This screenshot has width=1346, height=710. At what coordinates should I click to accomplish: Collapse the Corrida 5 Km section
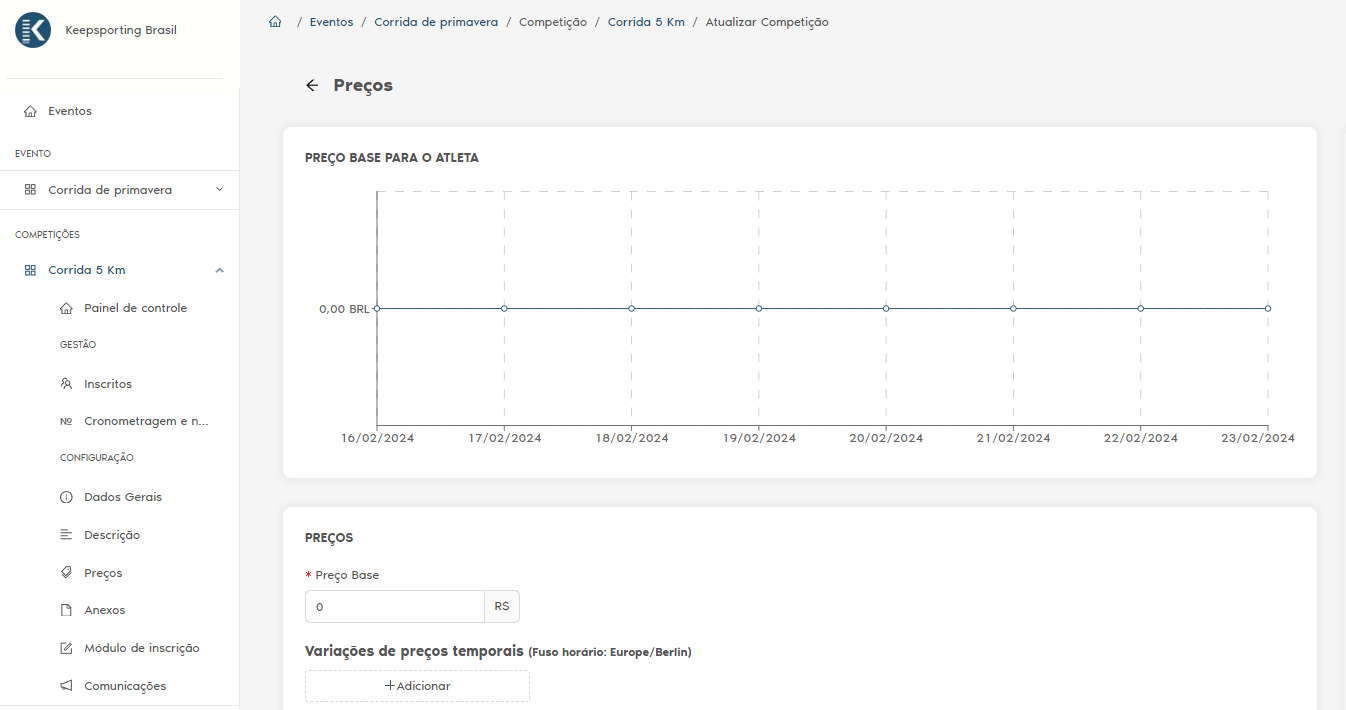(x=219, y=270)
